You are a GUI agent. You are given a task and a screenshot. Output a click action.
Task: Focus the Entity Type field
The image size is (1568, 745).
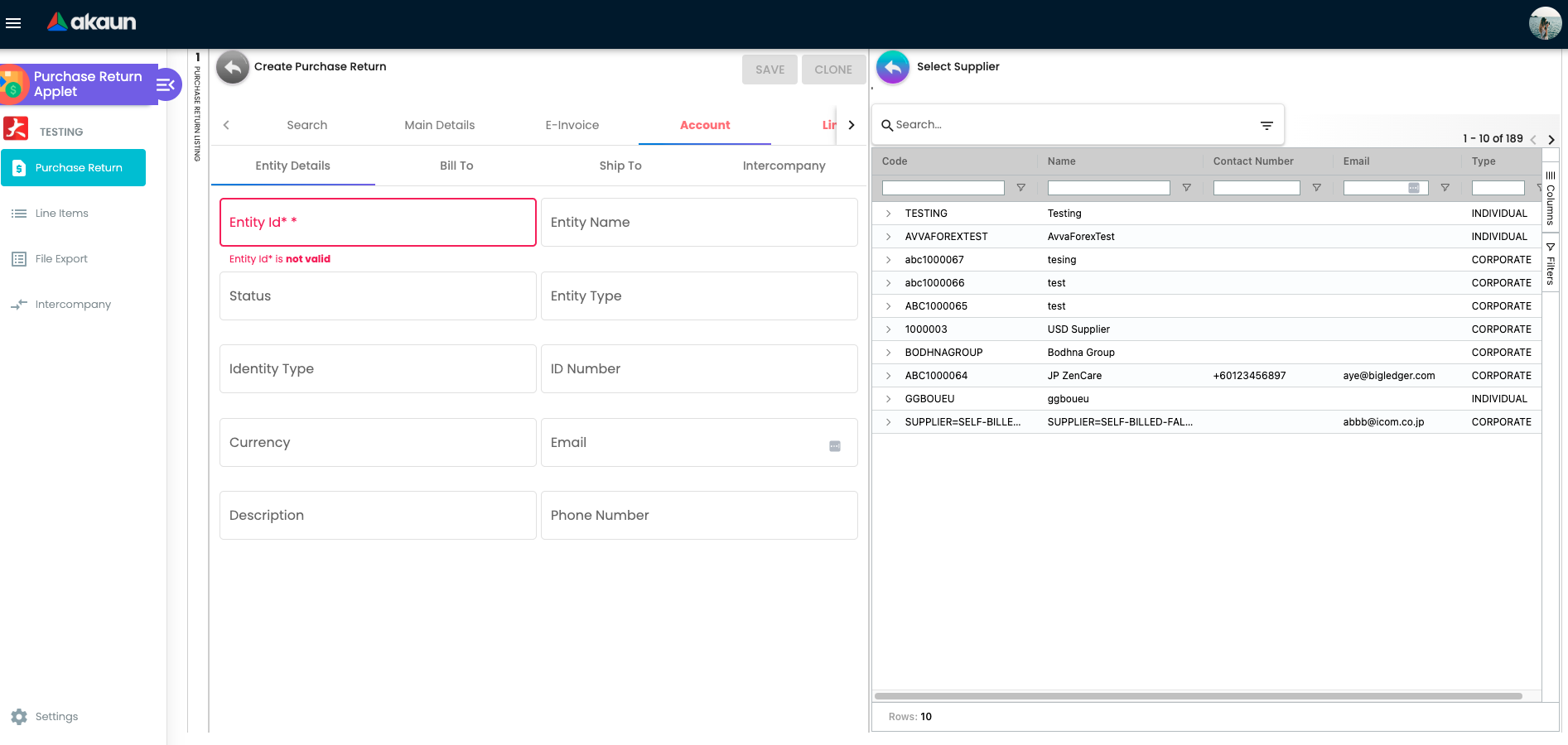pos(699,296)
